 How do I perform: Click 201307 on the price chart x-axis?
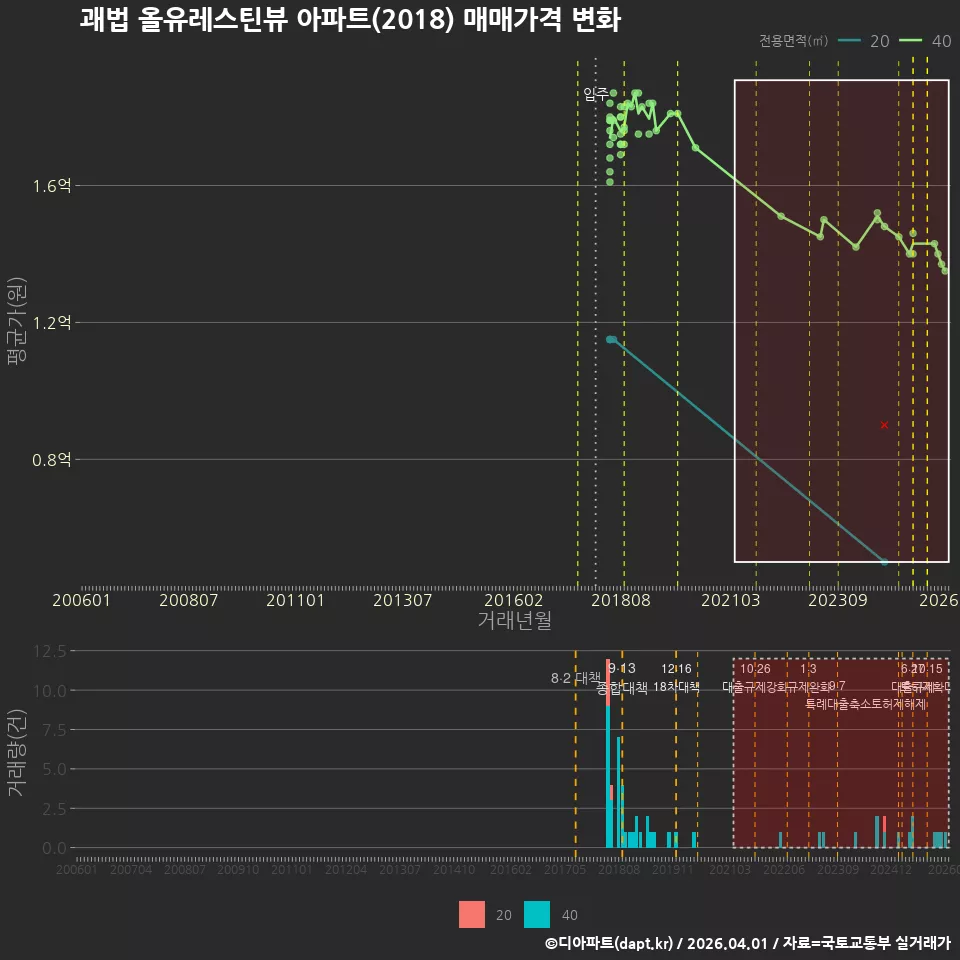(402, 600)
